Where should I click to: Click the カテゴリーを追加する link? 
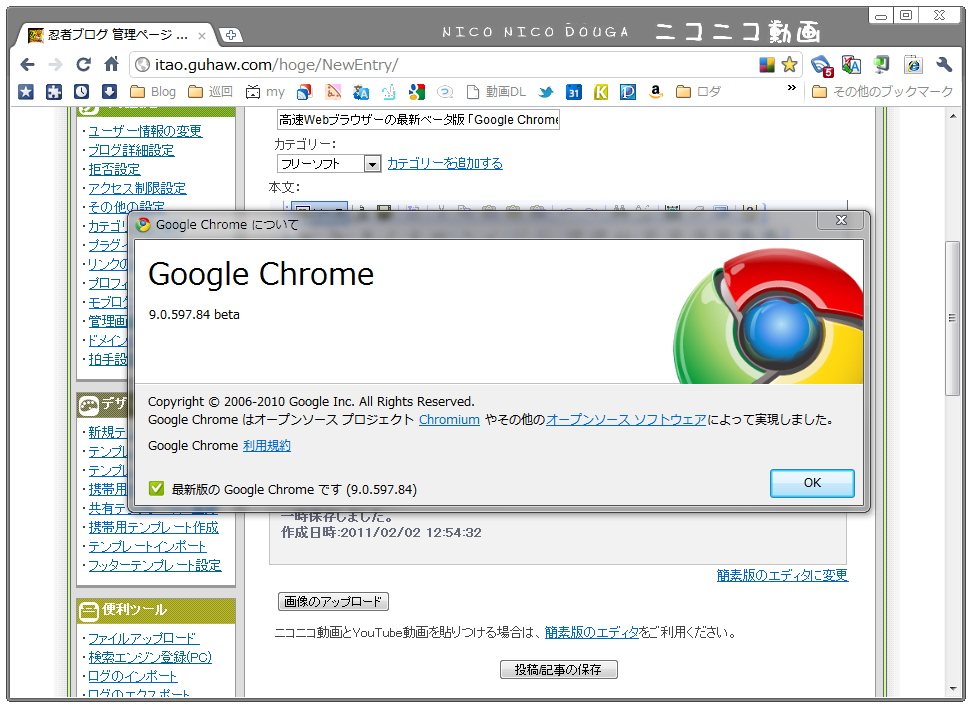(445, 163)
